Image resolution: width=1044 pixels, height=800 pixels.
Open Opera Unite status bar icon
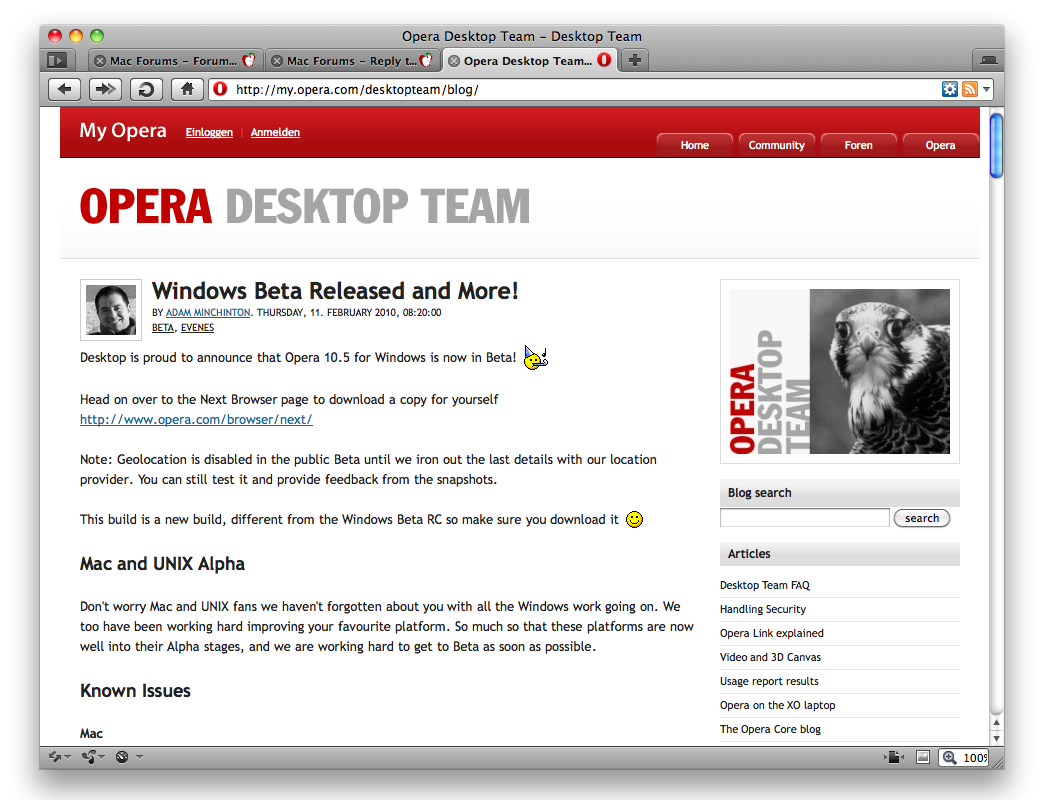coord(89,756)
